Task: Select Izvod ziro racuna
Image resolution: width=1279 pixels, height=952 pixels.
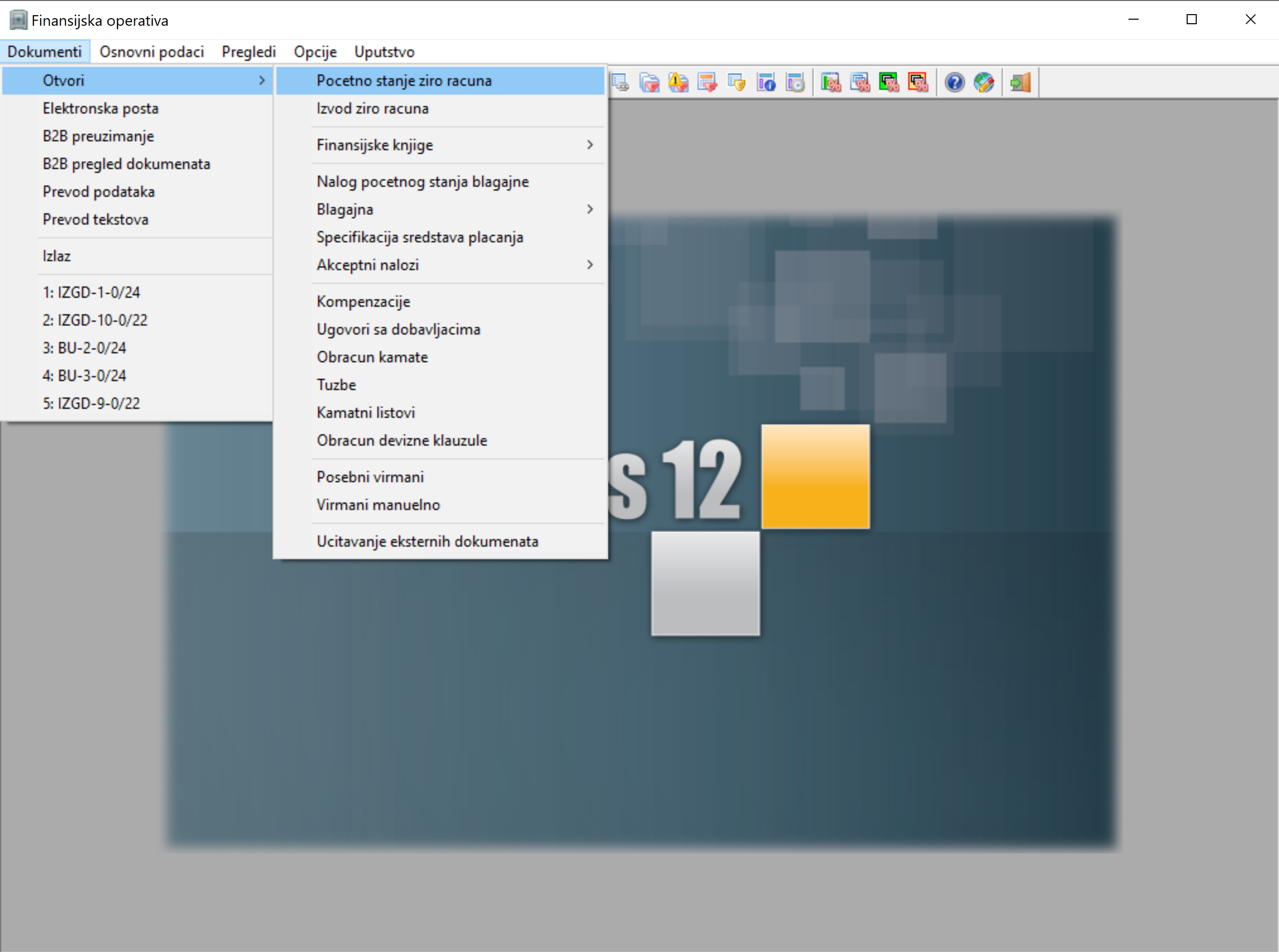Action: [x=372, y=109]
